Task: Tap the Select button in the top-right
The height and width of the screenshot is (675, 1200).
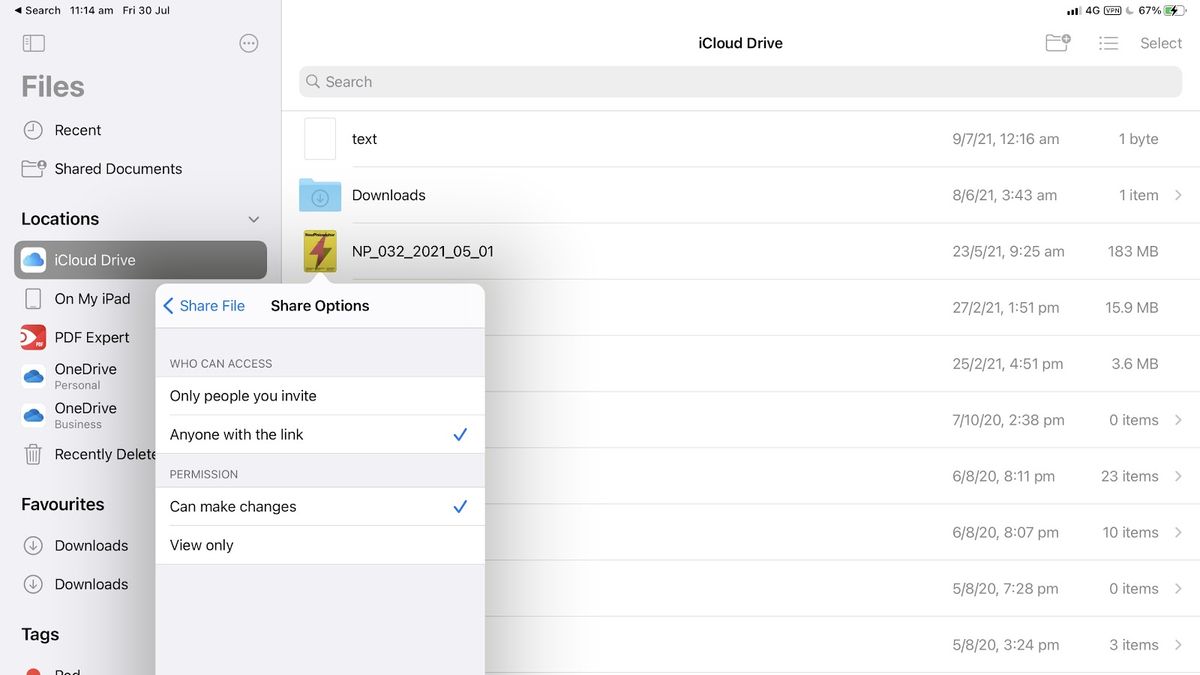Action: point(1160,43)
